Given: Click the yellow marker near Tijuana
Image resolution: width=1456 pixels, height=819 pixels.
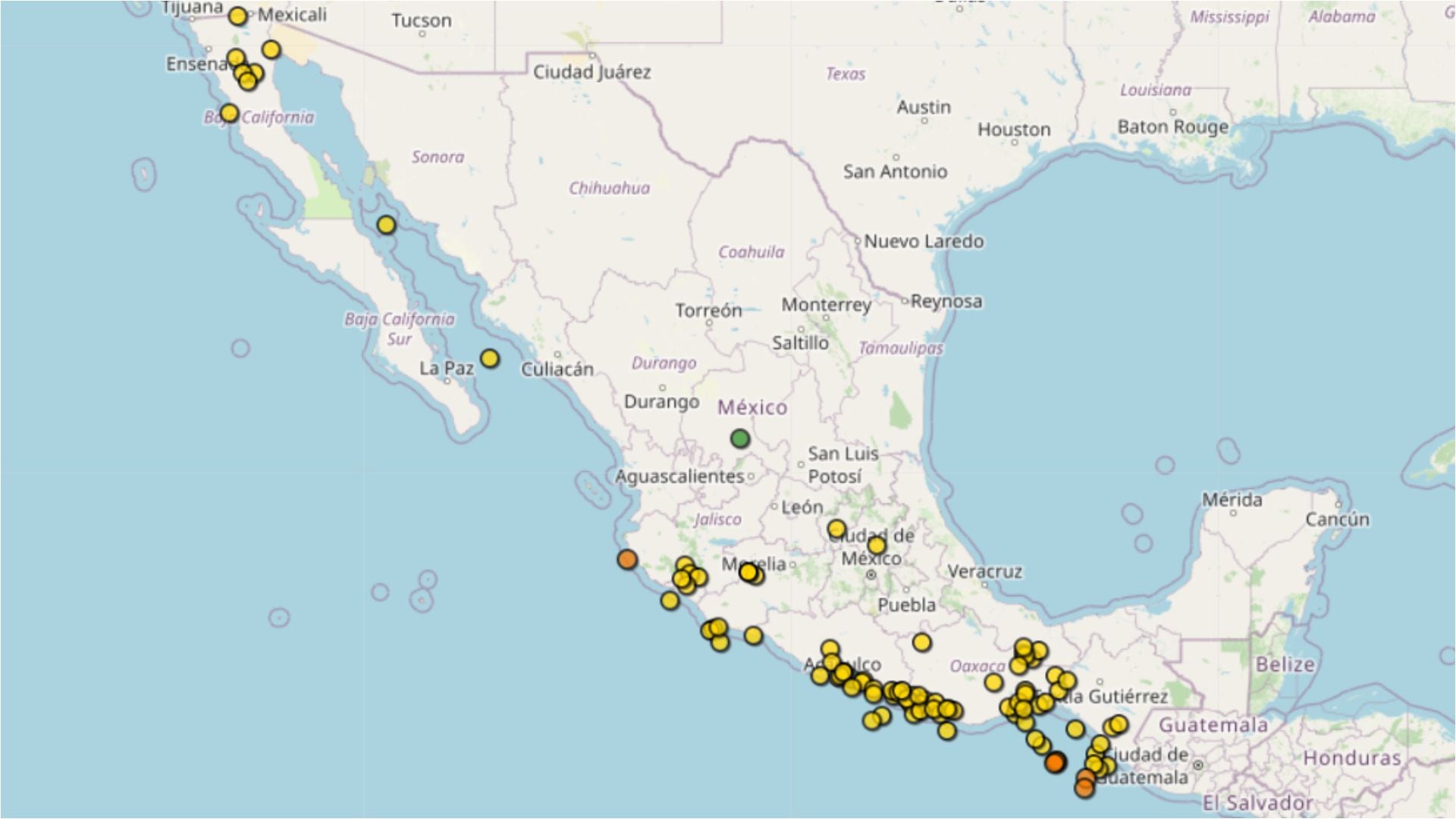Looking at the screenshot, I should [238, 16].
